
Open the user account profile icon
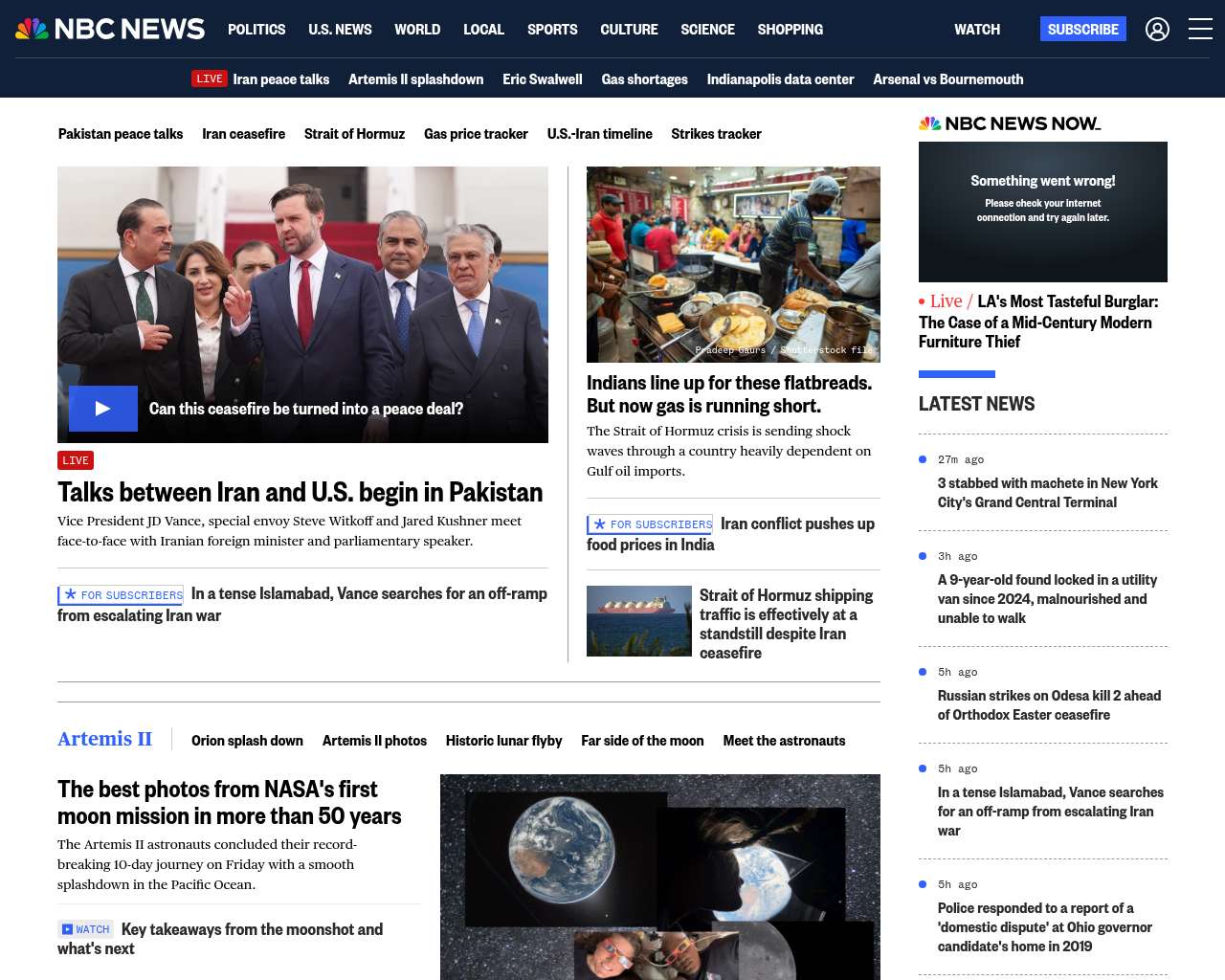pyautogui.click(x=1157, y=30)
